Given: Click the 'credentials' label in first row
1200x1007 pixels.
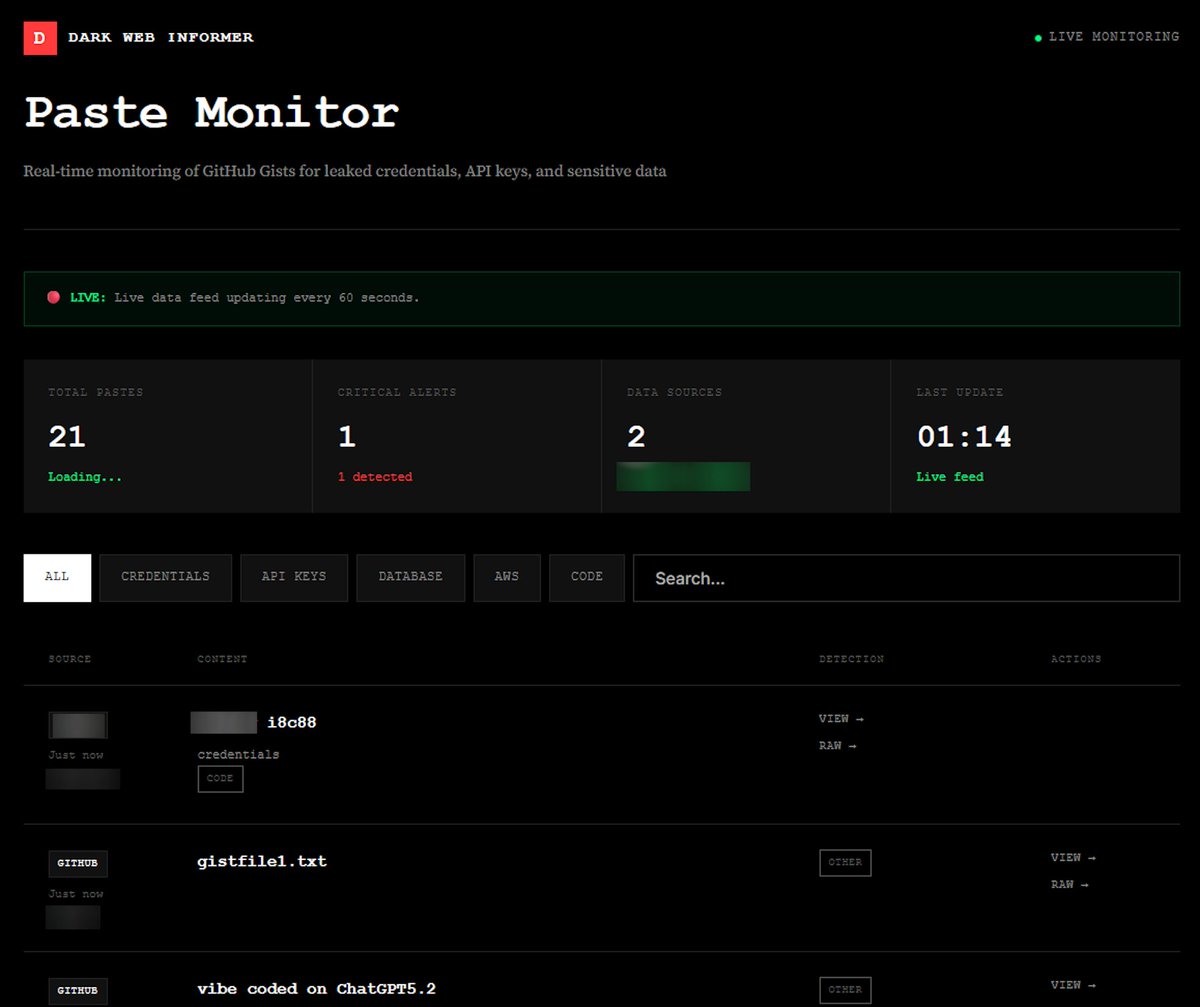Looking at the screenshot, I should [x=239, y=754].
